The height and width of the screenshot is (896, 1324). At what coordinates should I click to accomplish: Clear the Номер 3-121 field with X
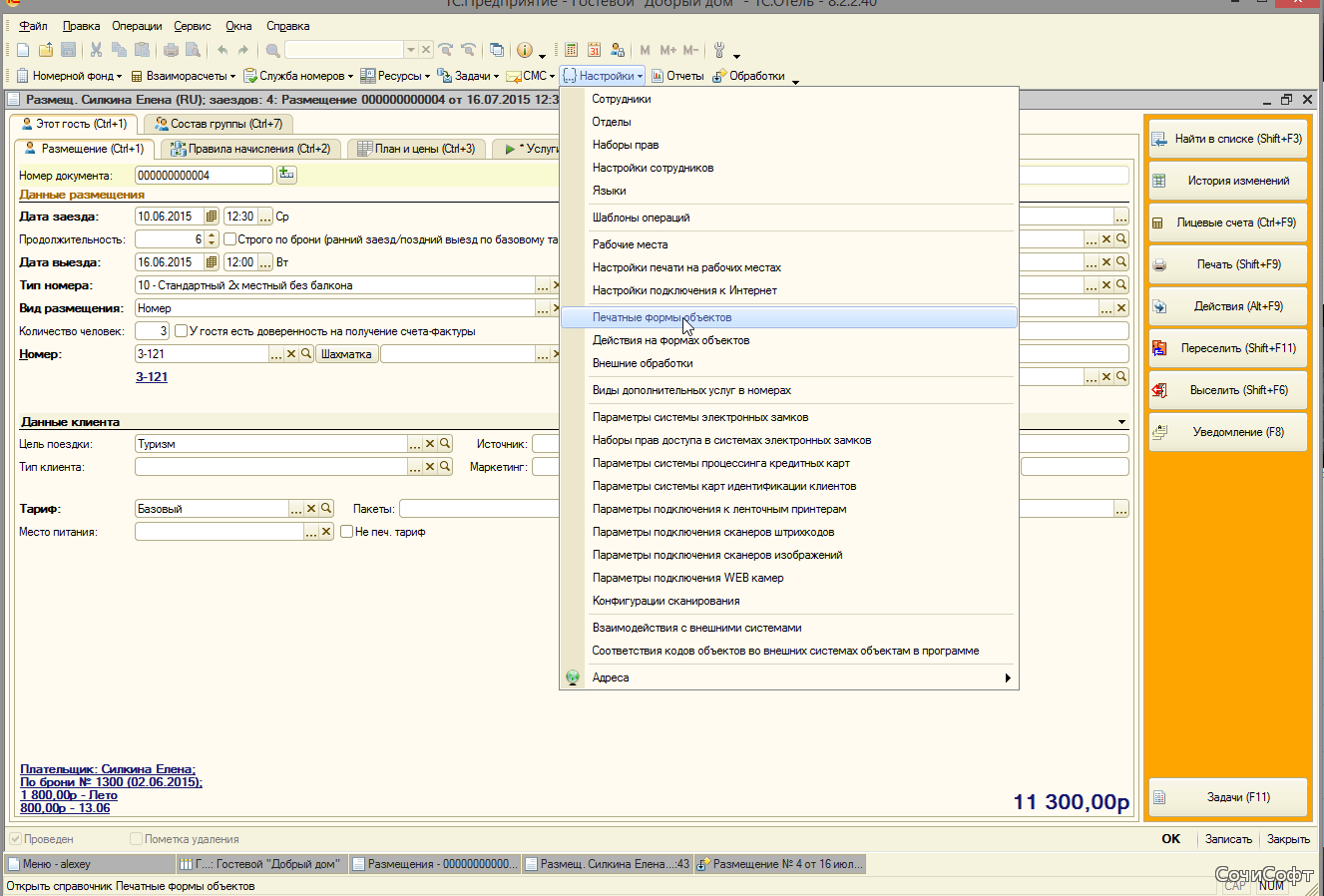pos(291,354)
